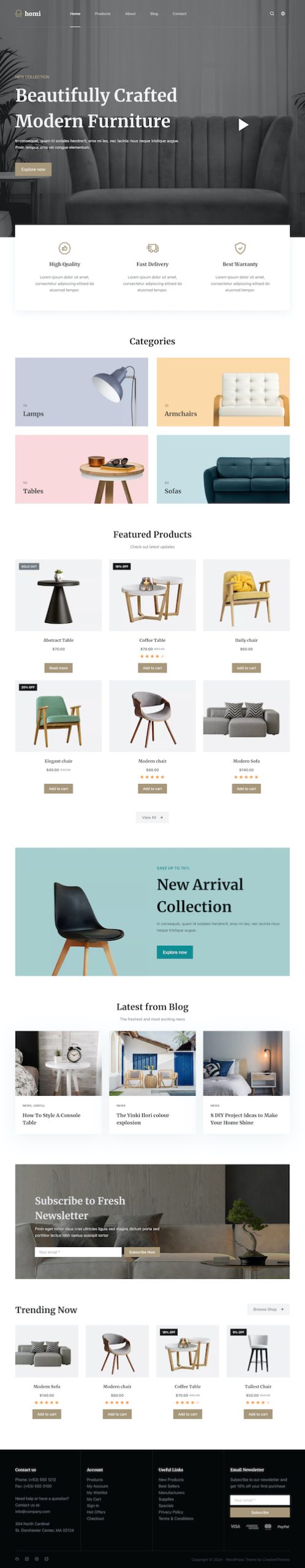Click the hero Explore now button
The image size is (305, 1568).
(33, 170)
